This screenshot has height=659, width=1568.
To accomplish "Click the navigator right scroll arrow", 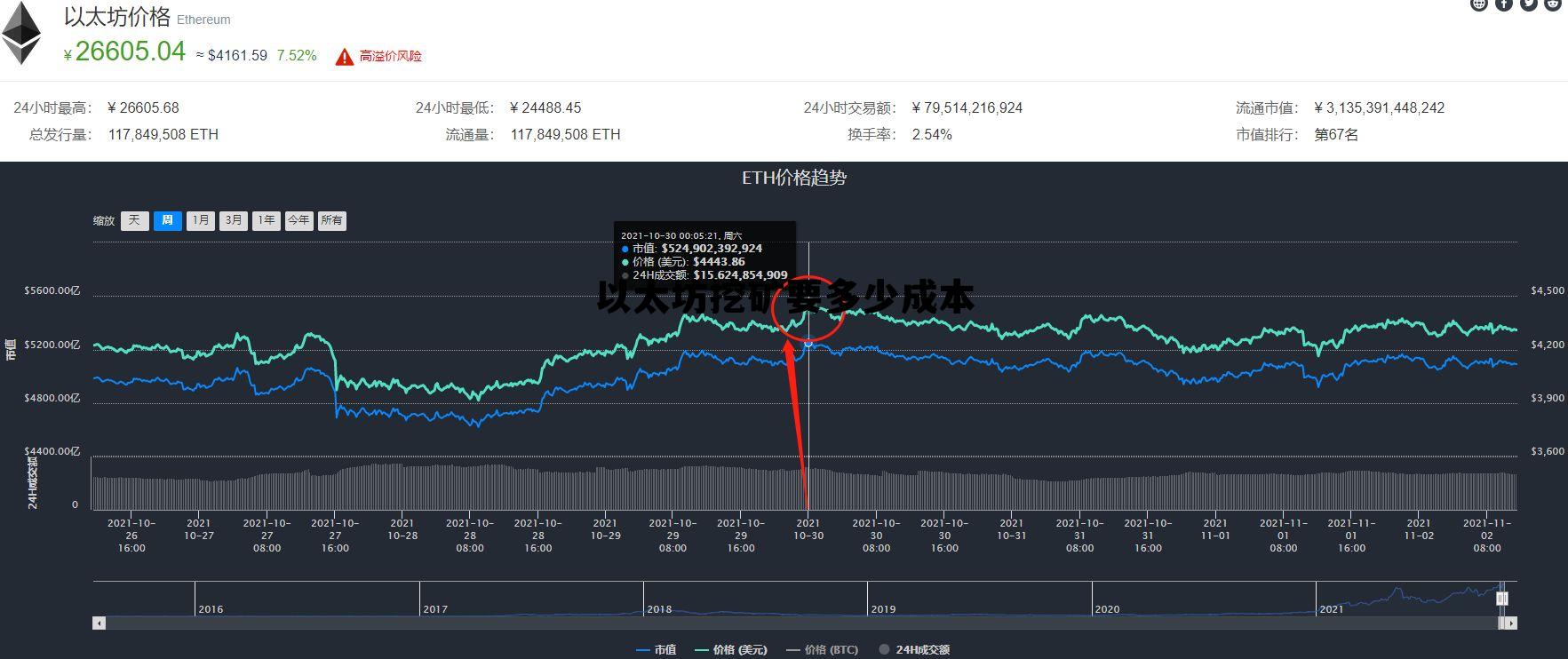I will pyautogui.click(x=1510, y=623).
